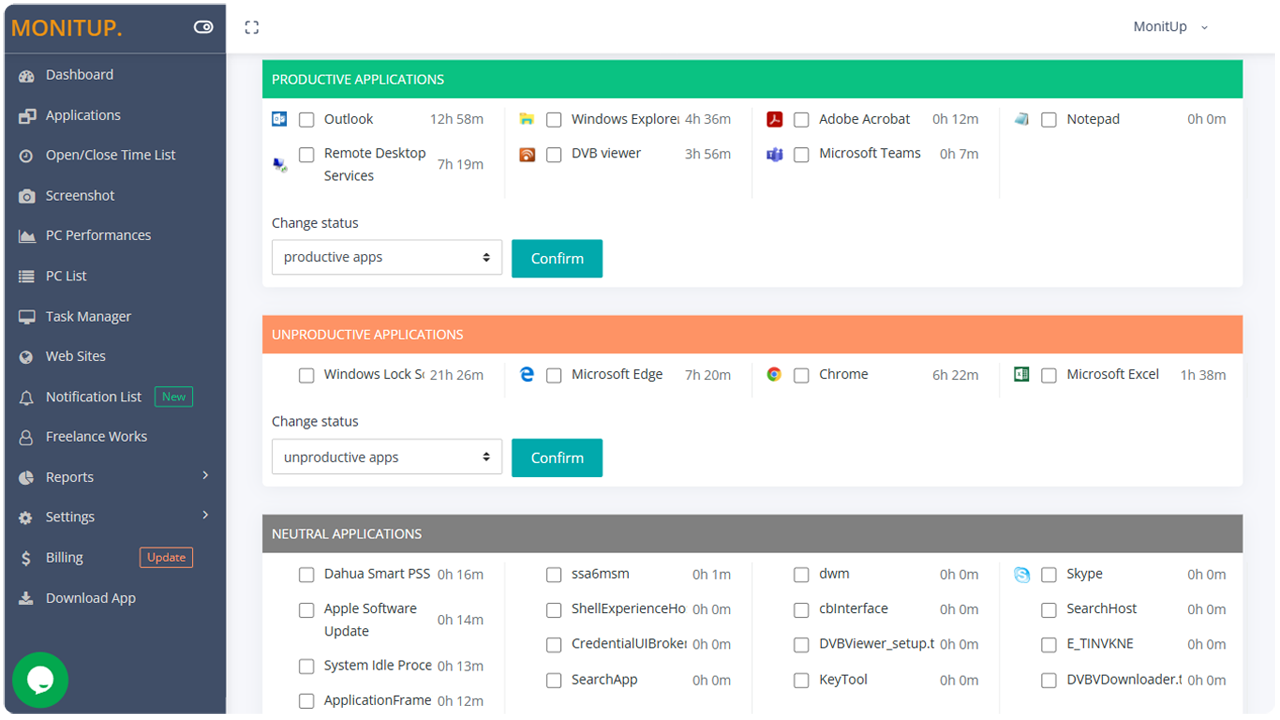
Task: Open the unproductive apps status dropdown
Action: coord(387,457)
